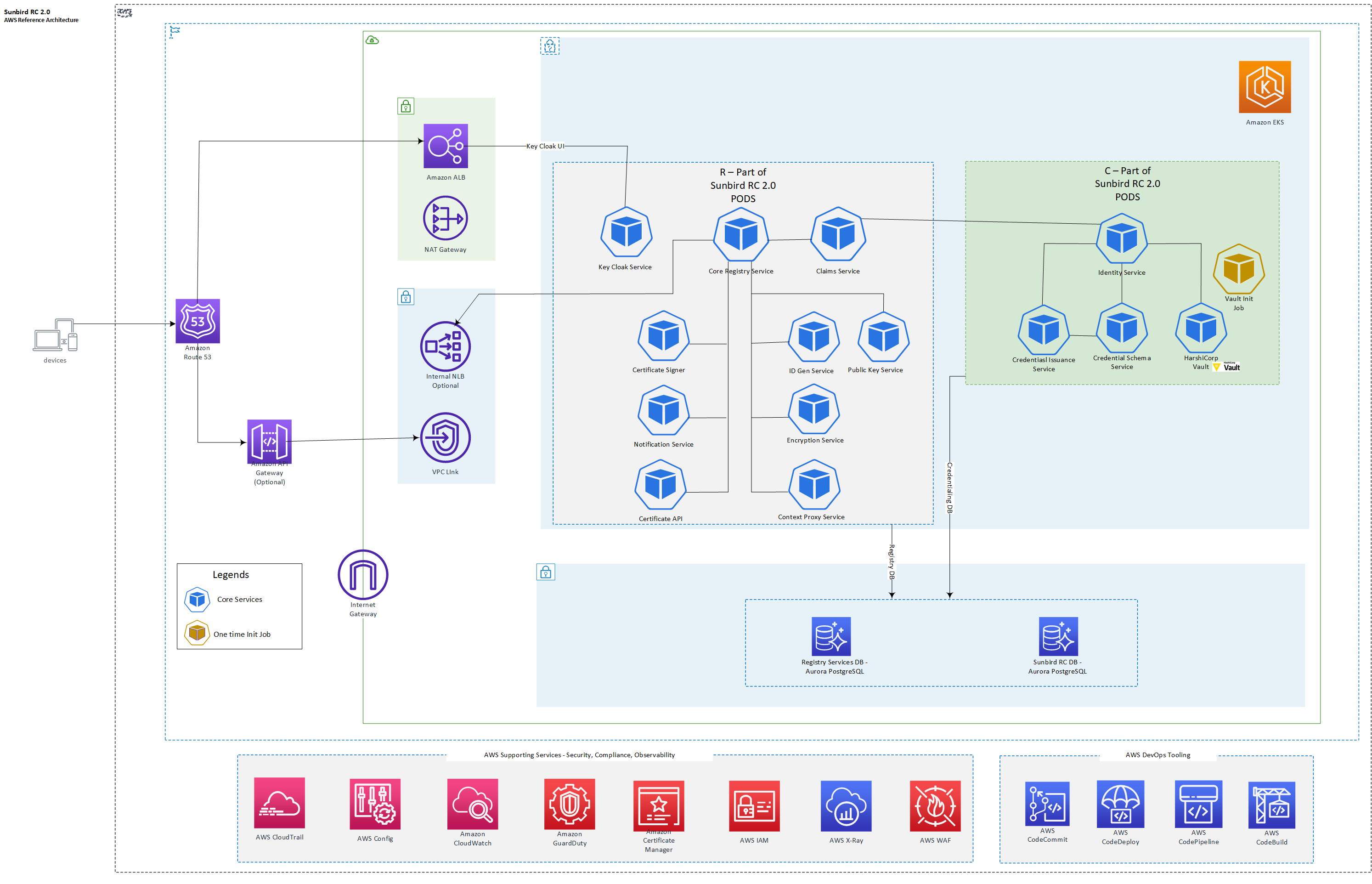Select the Sunbird RC DB Aurora icon
The width and height of the screenshot is (1372, 884).
tap(1058, 636)
